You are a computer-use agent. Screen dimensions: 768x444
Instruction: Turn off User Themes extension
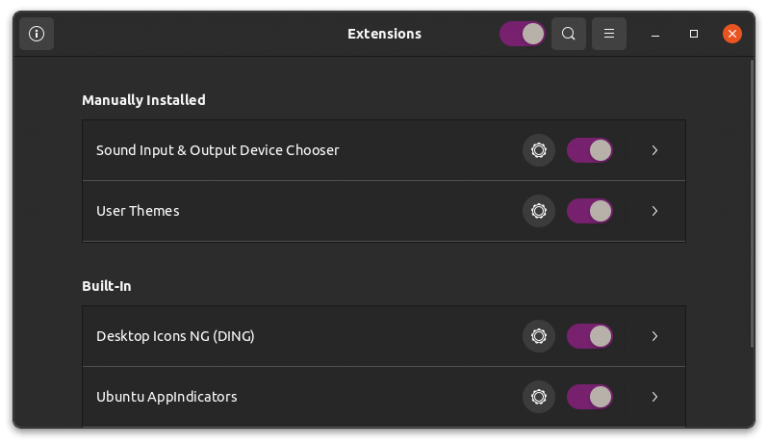tap(589, 211)
